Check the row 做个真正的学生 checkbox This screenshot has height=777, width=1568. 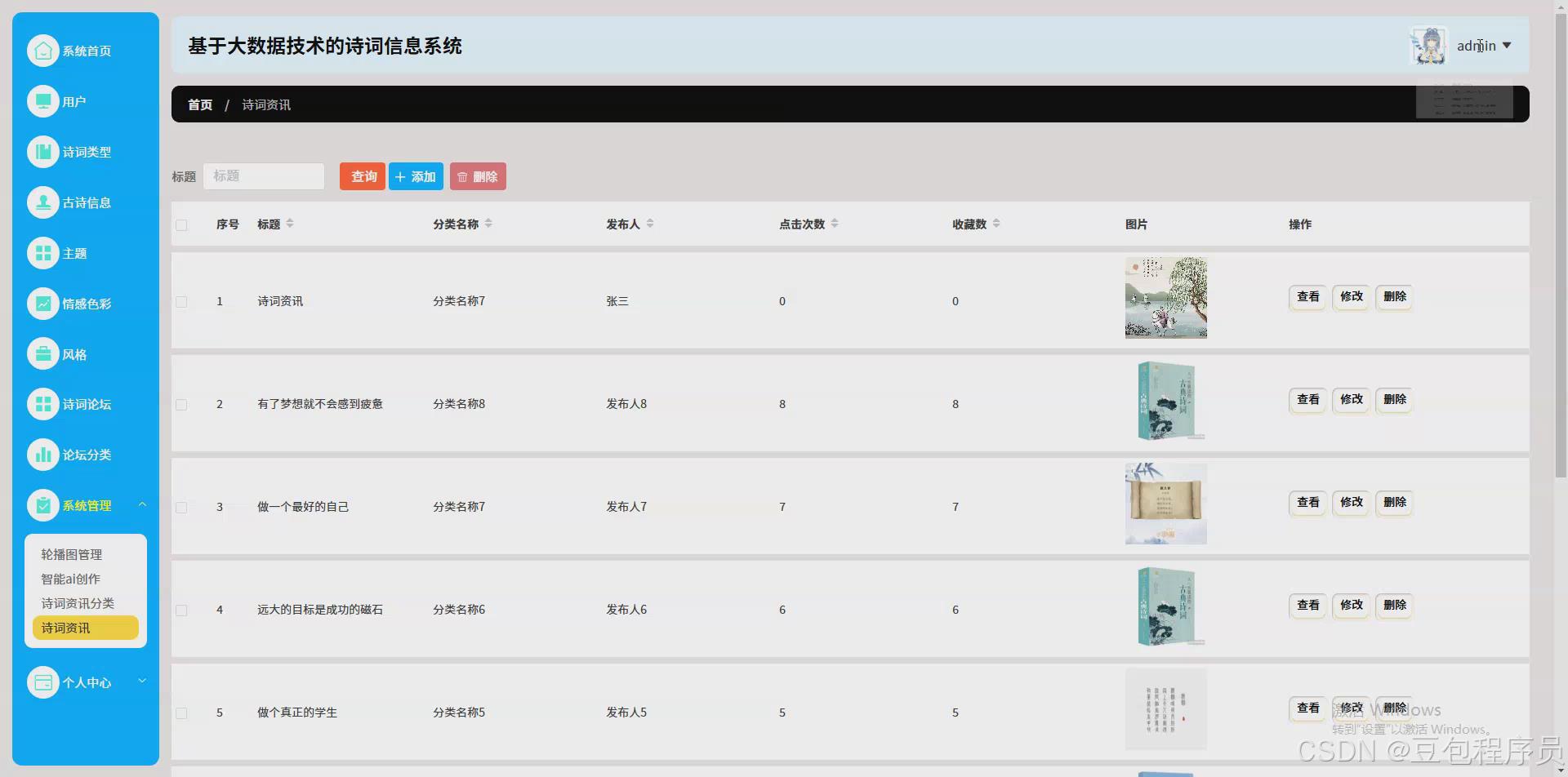tap(181, 713)
